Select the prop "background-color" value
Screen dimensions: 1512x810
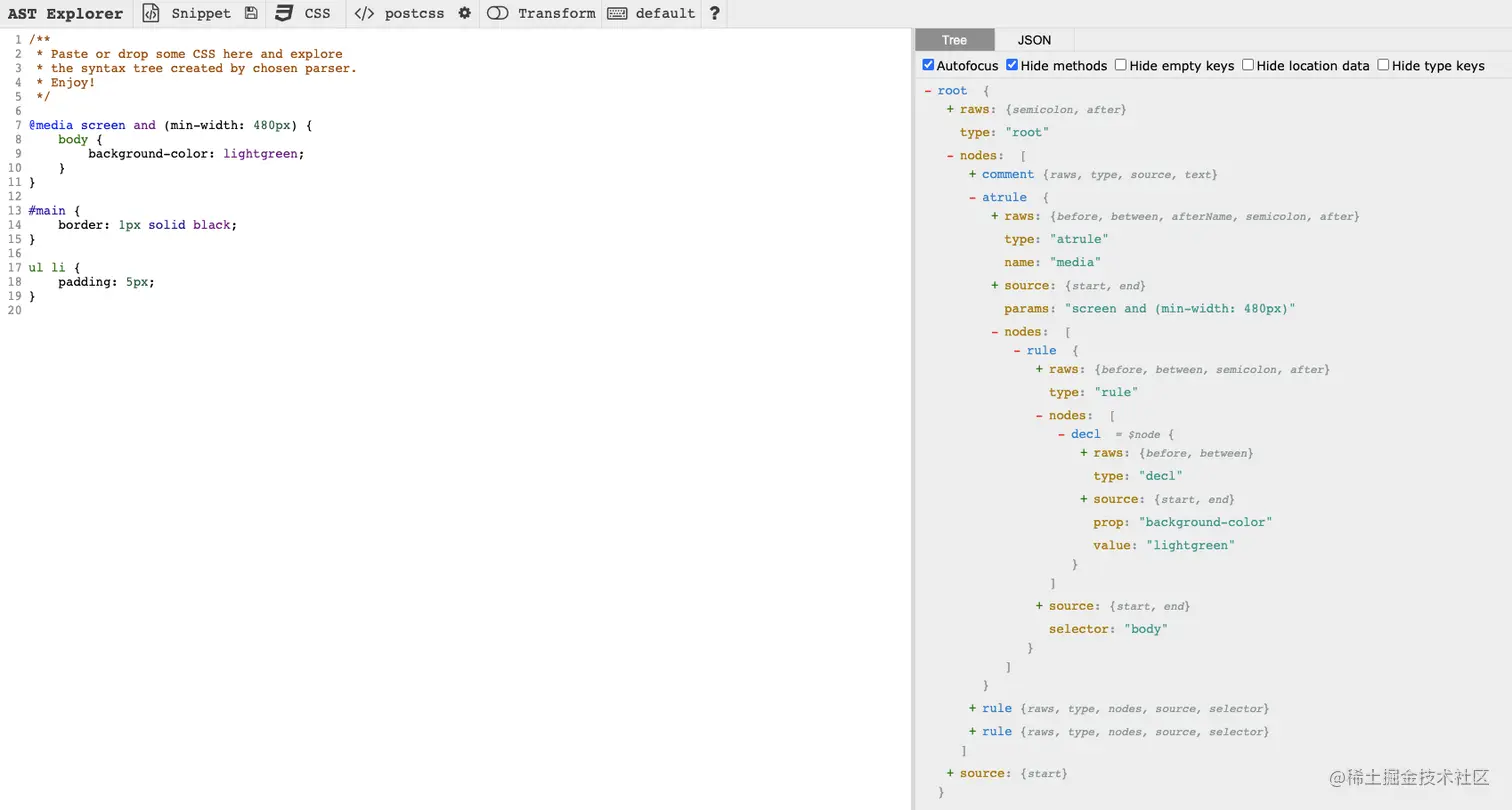point(1205,522)
